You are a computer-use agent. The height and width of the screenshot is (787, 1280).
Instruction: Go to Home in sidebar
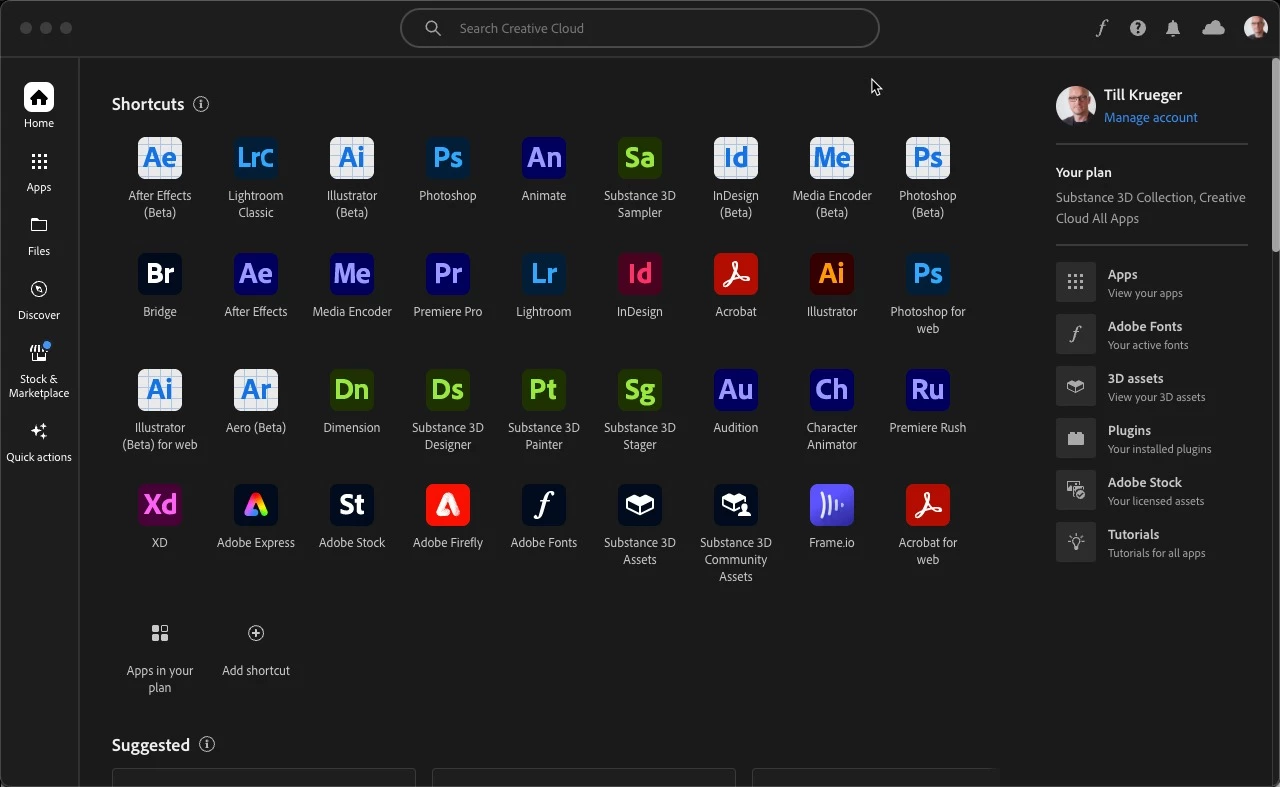39,106
